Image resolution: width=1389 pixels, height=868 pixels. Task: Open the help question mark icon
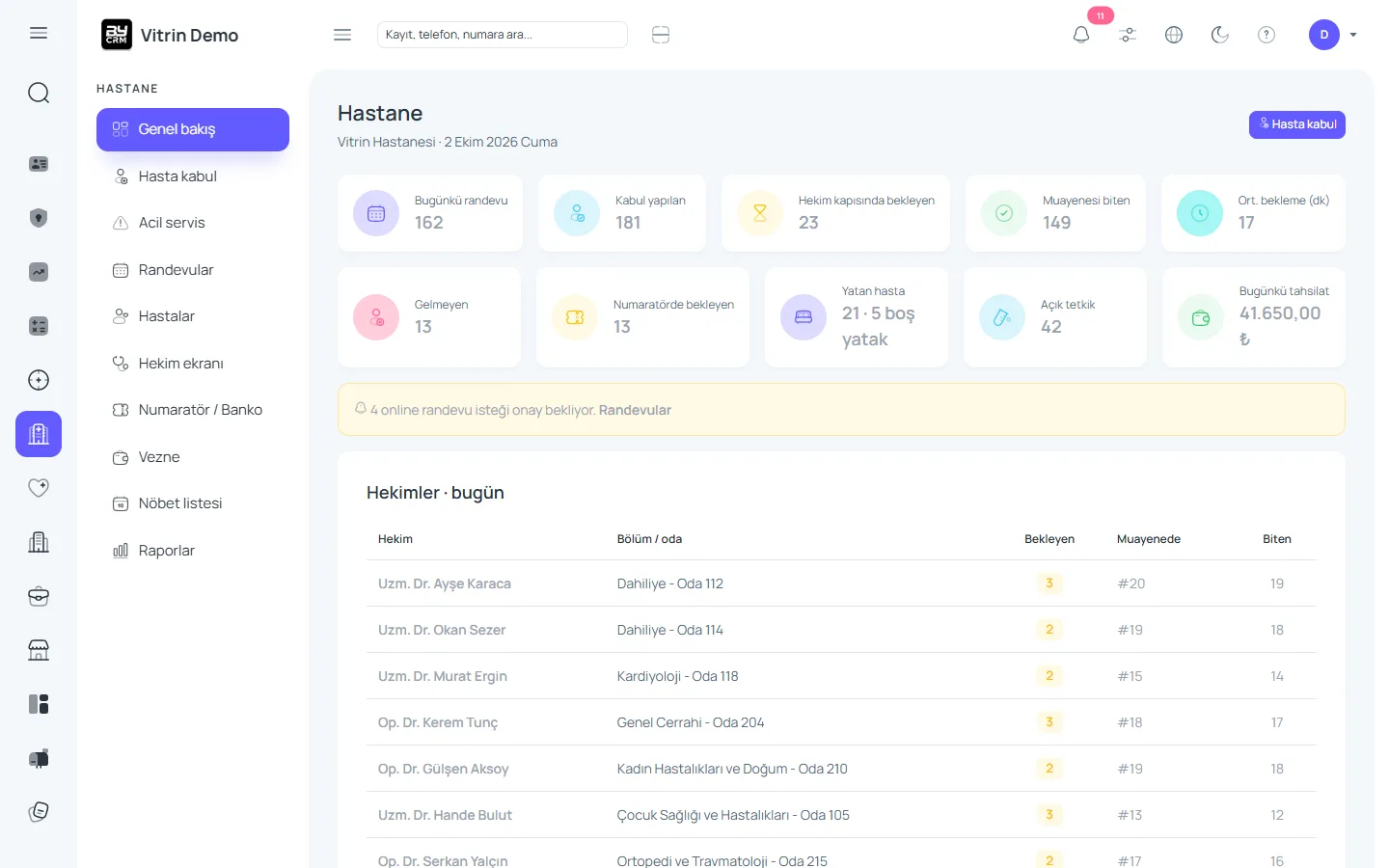(x=1266, y=35)
